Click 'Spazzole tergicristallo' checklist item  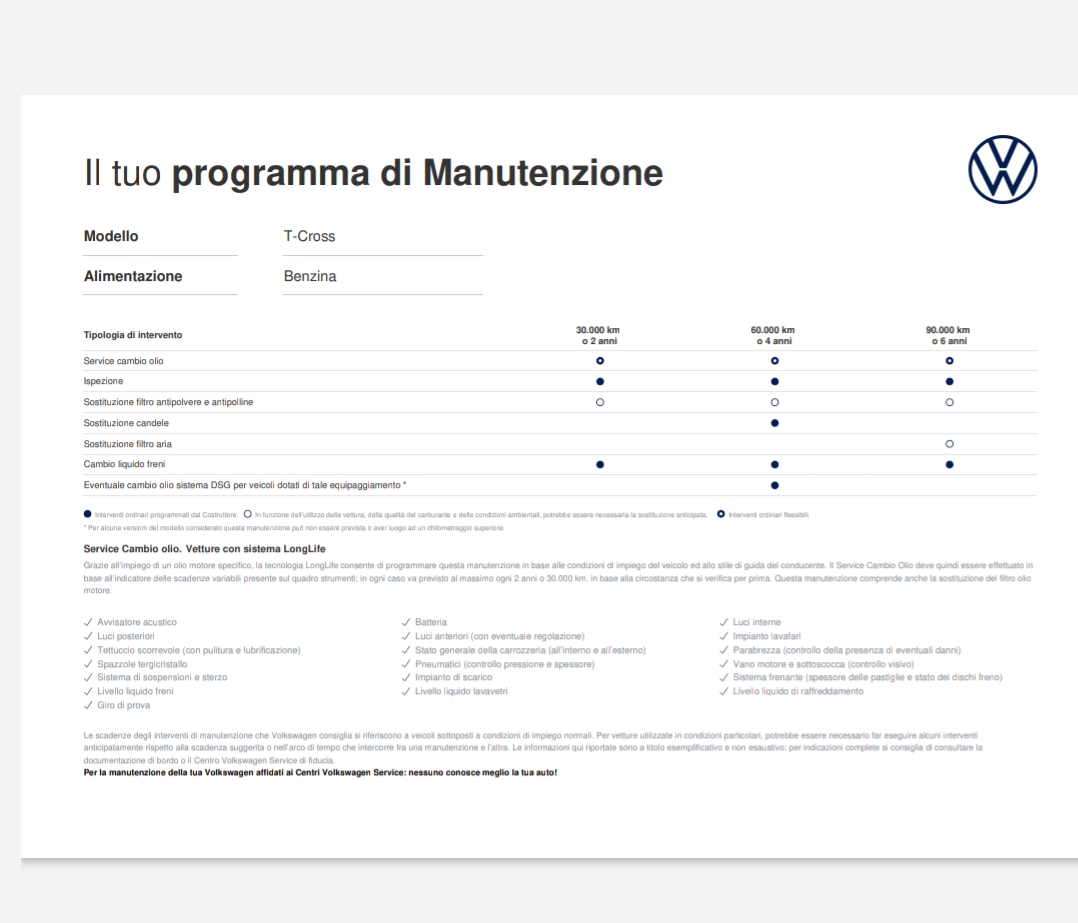point(142,664)
